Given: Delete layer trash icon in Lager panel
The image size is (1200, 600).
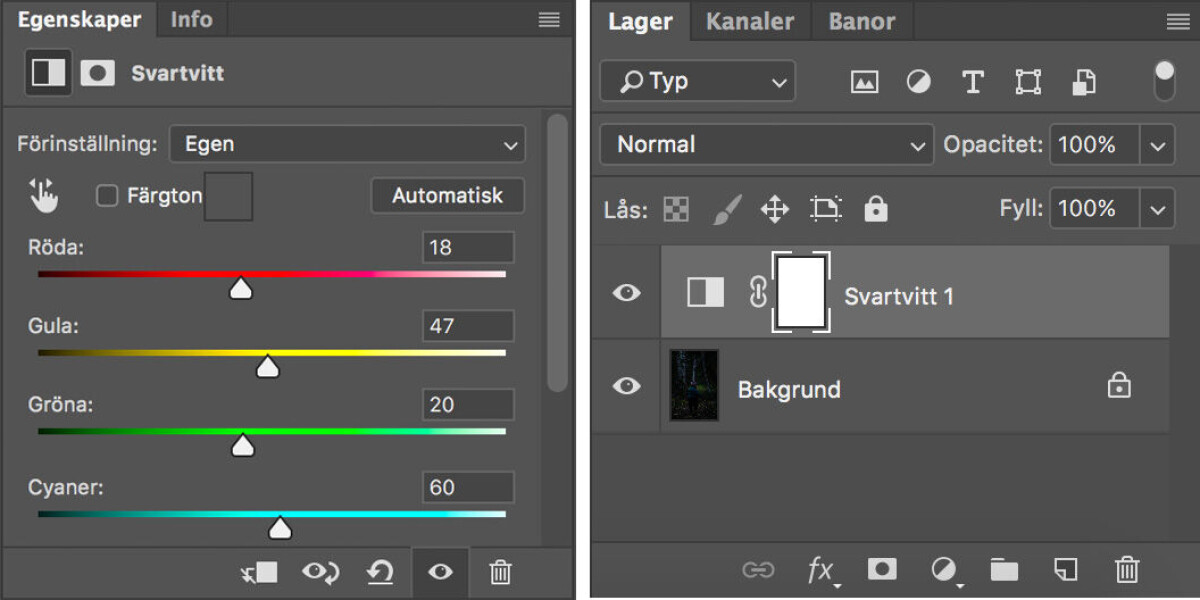Looking at the screenshot, I should (x=1127, y=570).
